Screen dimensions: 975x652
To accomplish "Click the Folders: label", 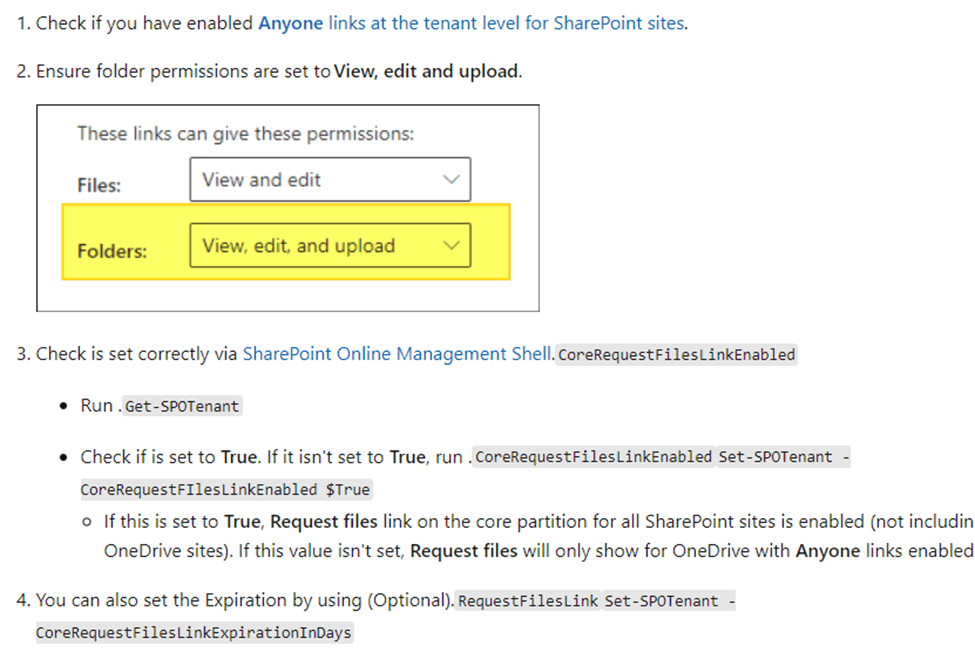I will click(x=112, y=251).
